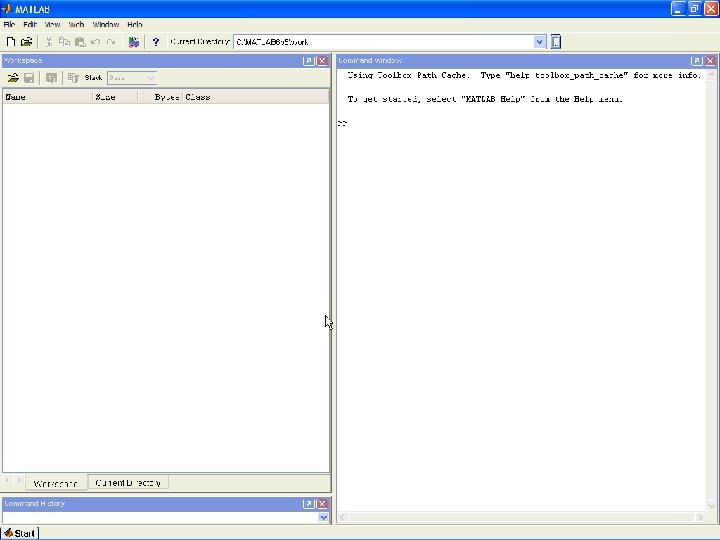Save the workspace with the disk icon
Viewport: 720px width, 540px height.
(x=29, y=78)
